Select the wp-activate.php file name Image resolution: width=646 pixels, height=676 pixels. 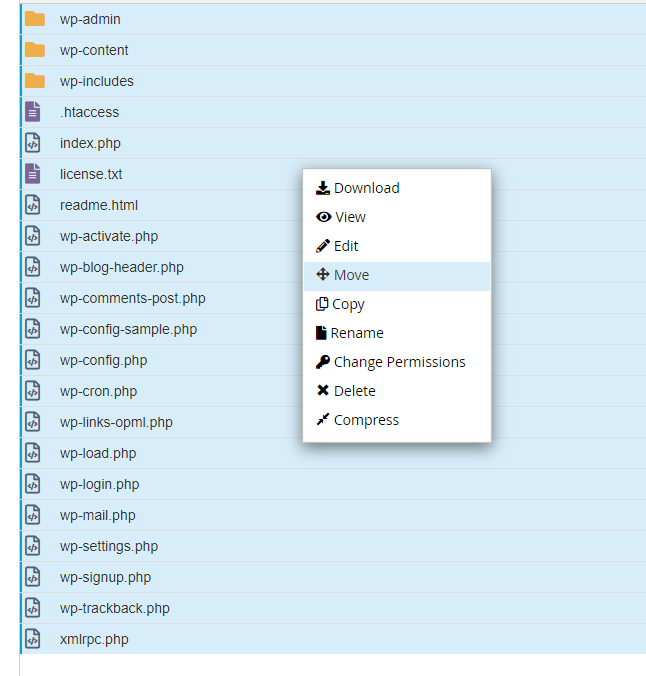(x=109, y=237)
